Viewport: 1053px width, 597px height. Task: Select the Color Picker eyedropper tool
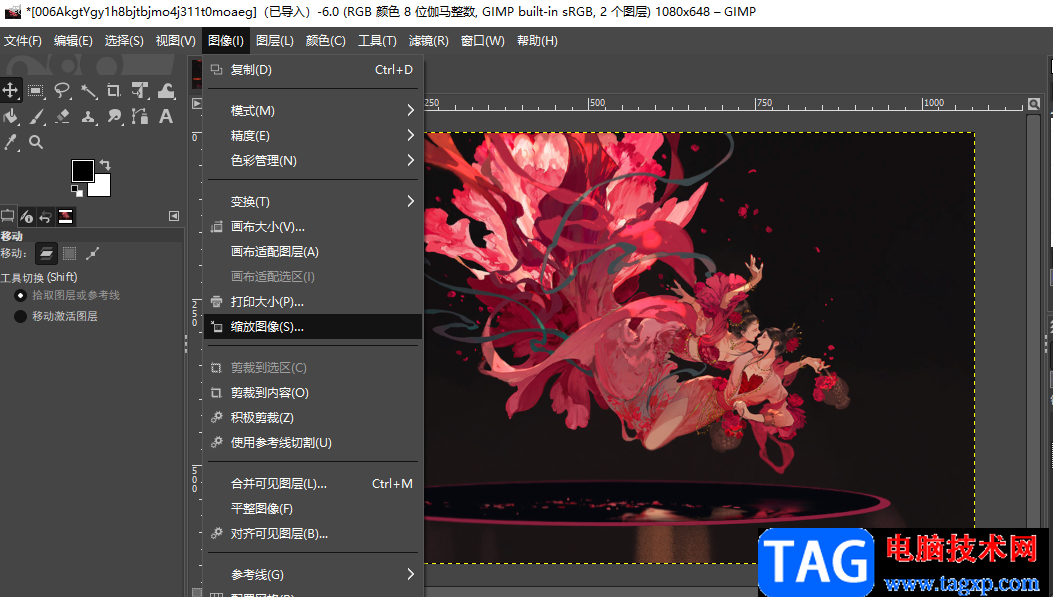[x=11, y=142]
